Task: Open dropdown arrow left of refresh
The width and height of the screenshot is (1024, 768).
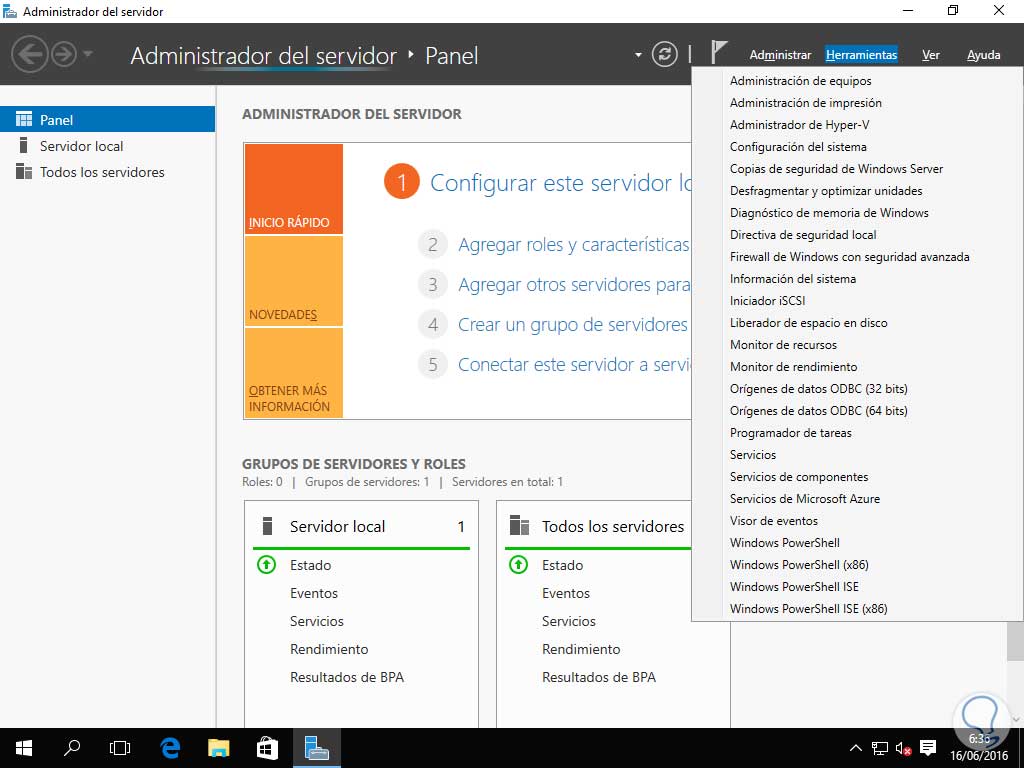Action: pos(638,55)
